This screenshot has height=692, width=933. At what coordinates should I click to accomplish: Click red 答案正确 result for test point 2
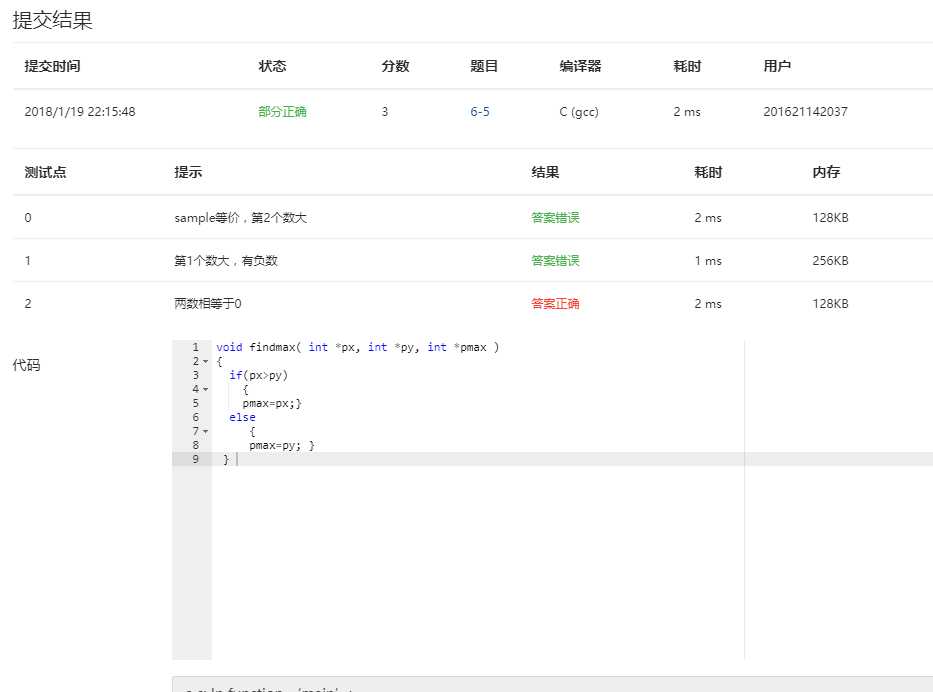[555, 303]
